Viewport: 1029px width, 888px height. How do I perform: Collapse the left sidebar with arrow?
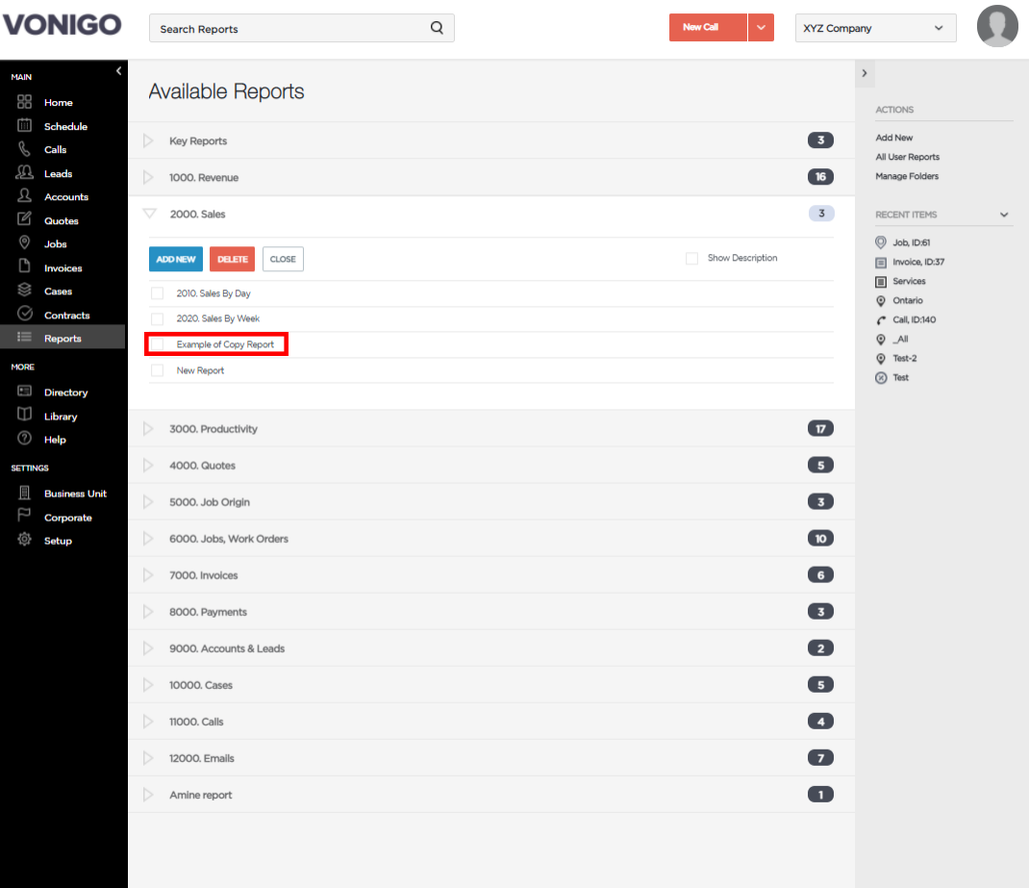[119, 71]
